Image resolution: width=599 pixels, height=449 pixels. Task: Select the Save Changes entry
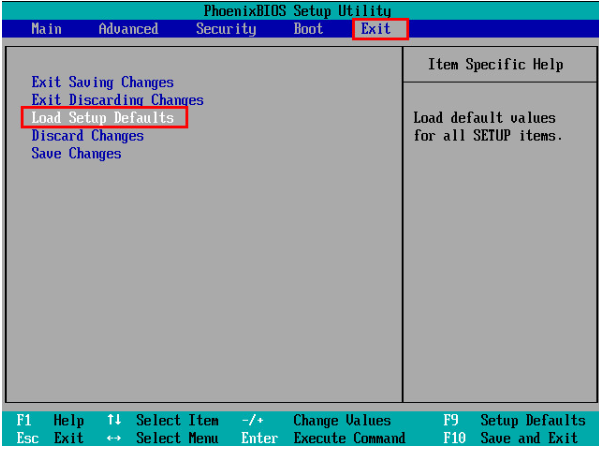click(x=76, y=153)
